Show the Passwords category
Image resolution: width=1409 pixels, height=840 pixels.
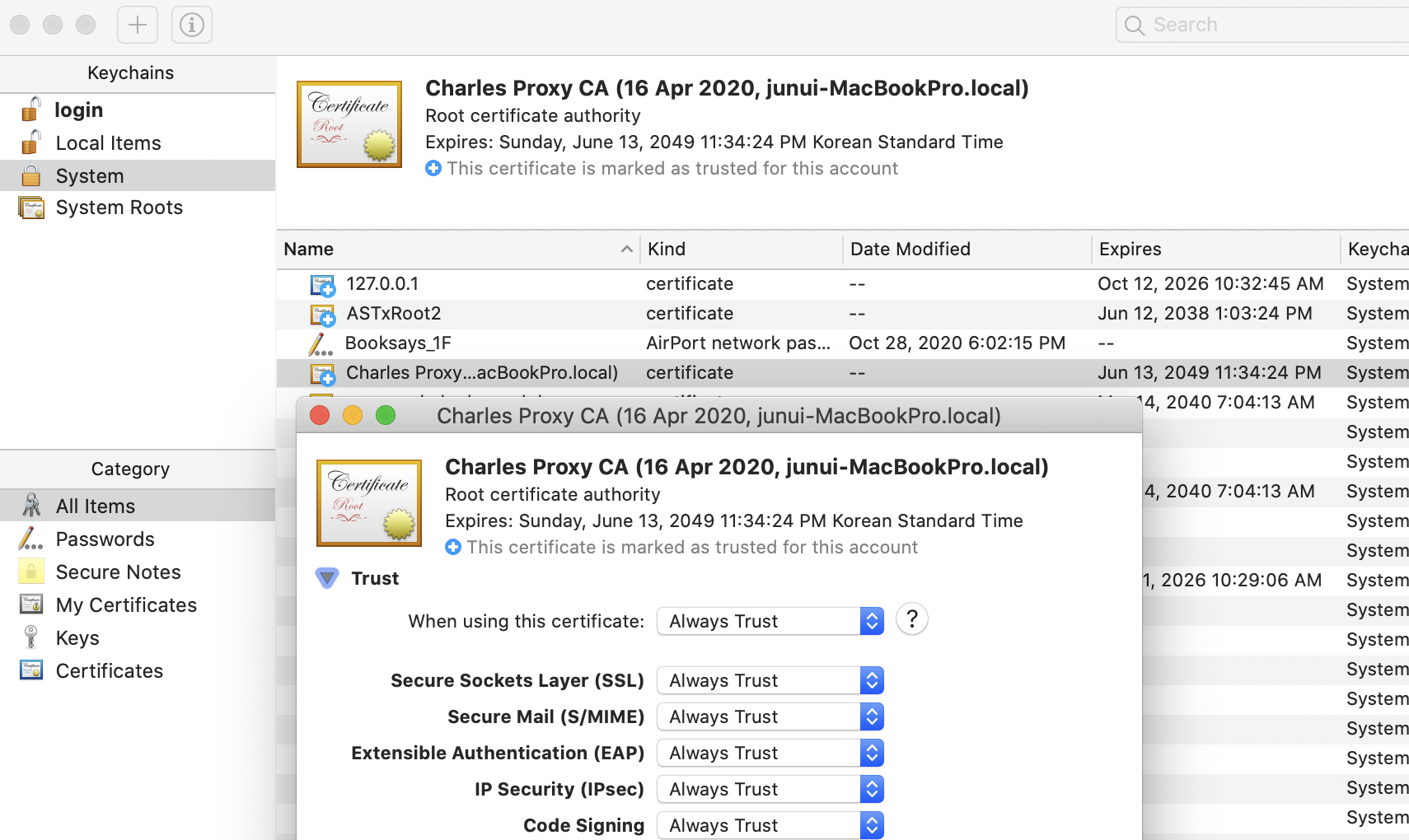pos(105,539)
